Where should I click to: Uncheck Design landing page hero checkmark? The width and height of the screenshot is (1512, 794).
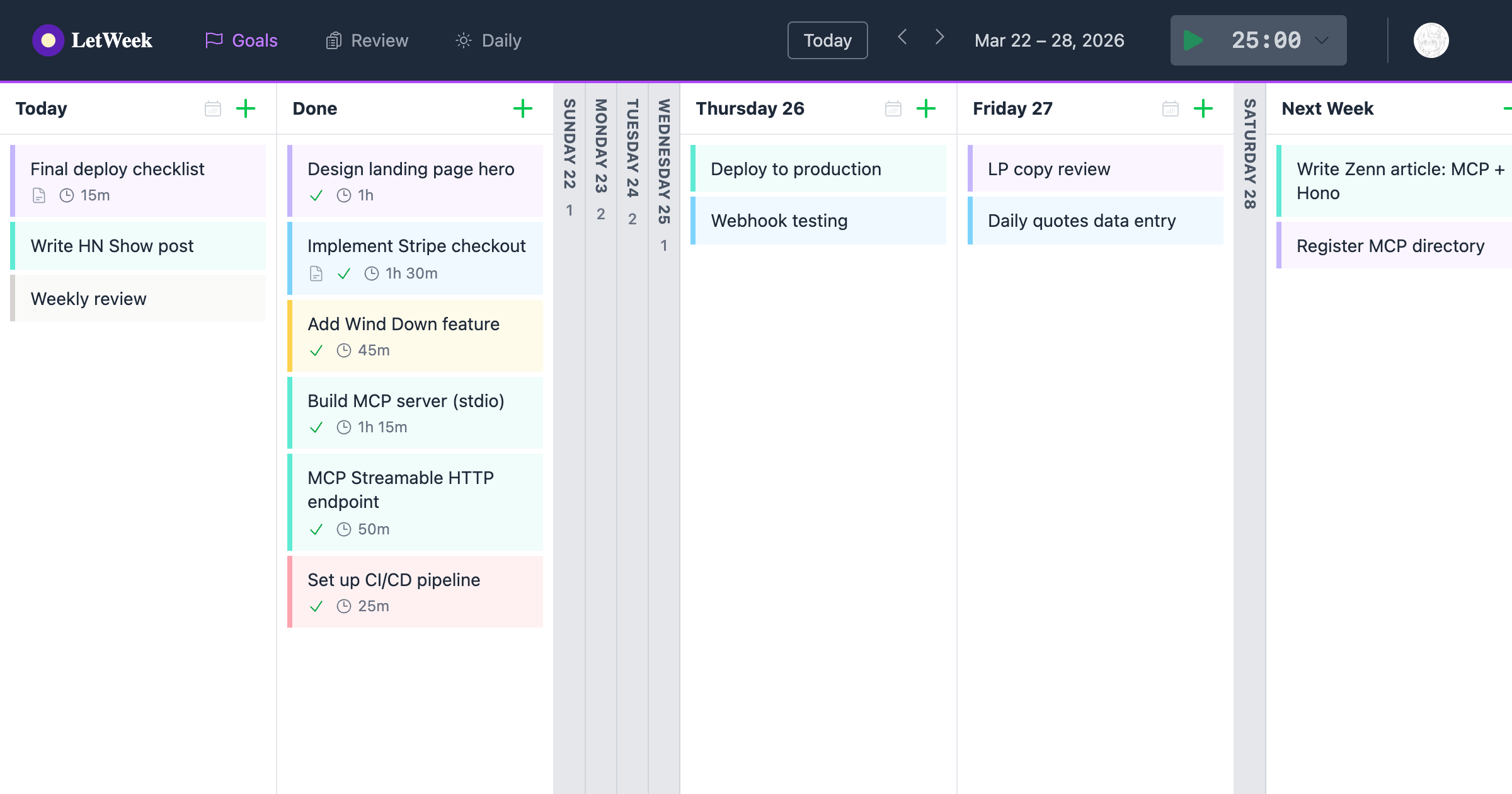point(316,195)
